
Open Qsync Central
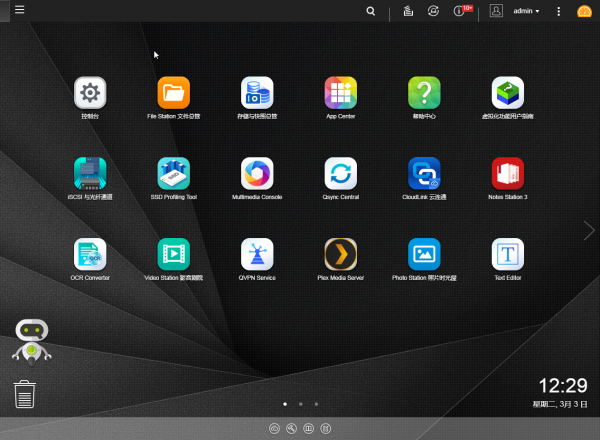[x=341, y=174]
